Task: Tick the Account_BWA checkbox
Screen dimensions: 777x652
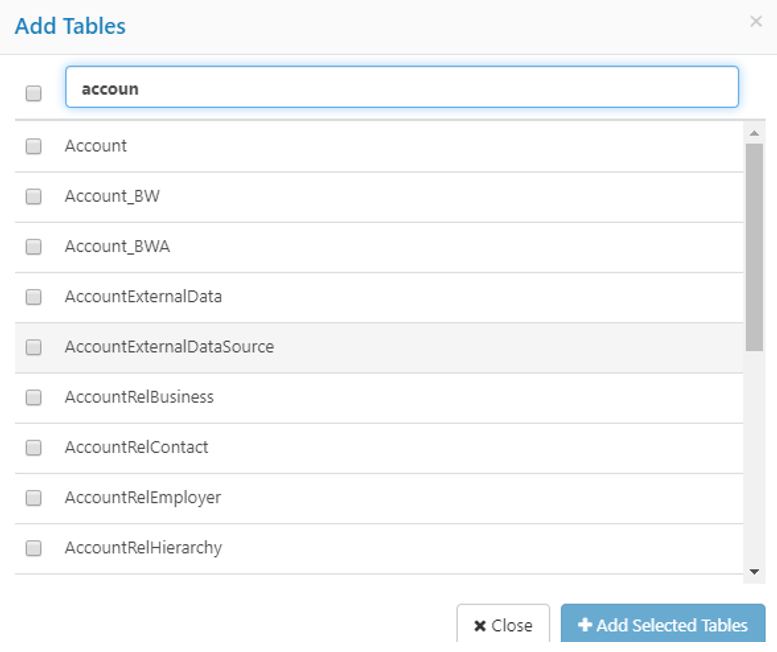Action: 34,247
